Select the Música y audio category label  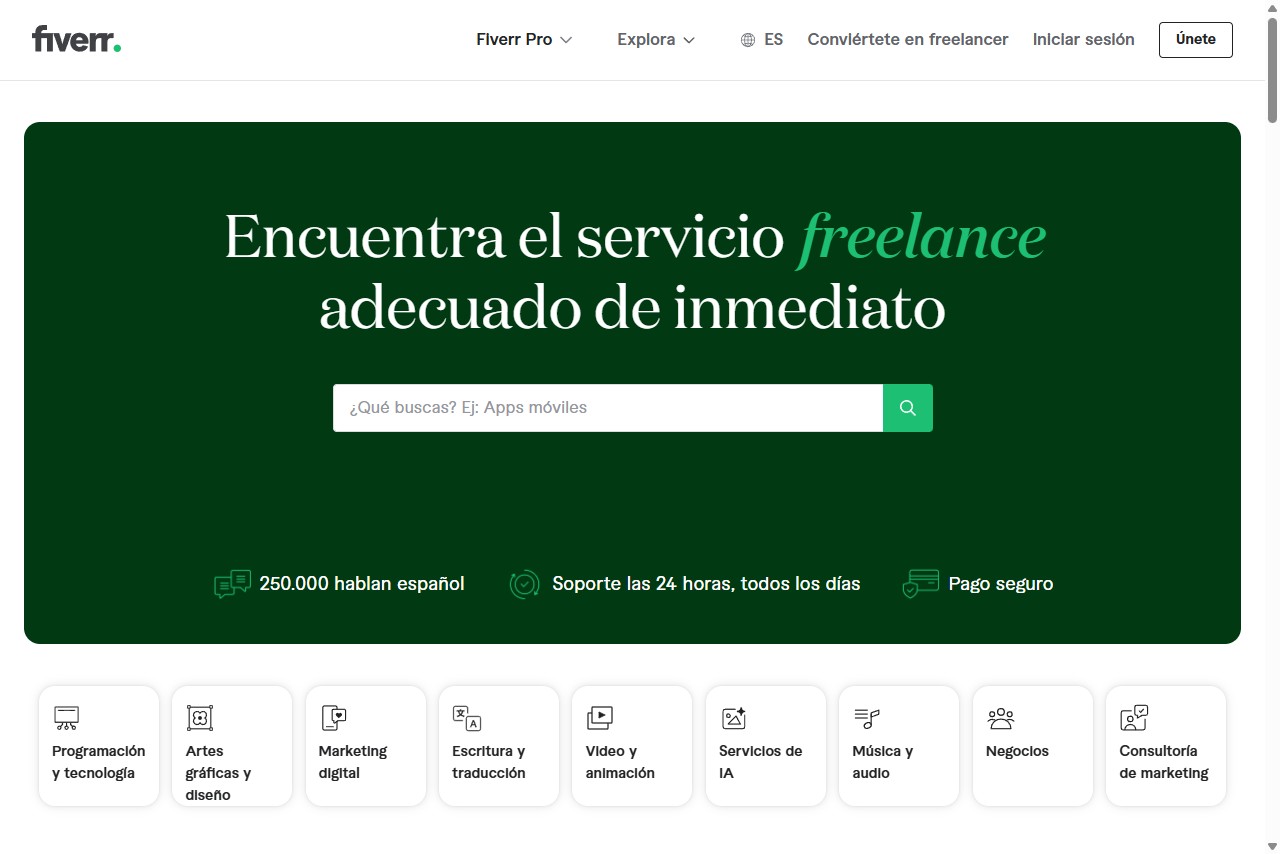(883, 762)
